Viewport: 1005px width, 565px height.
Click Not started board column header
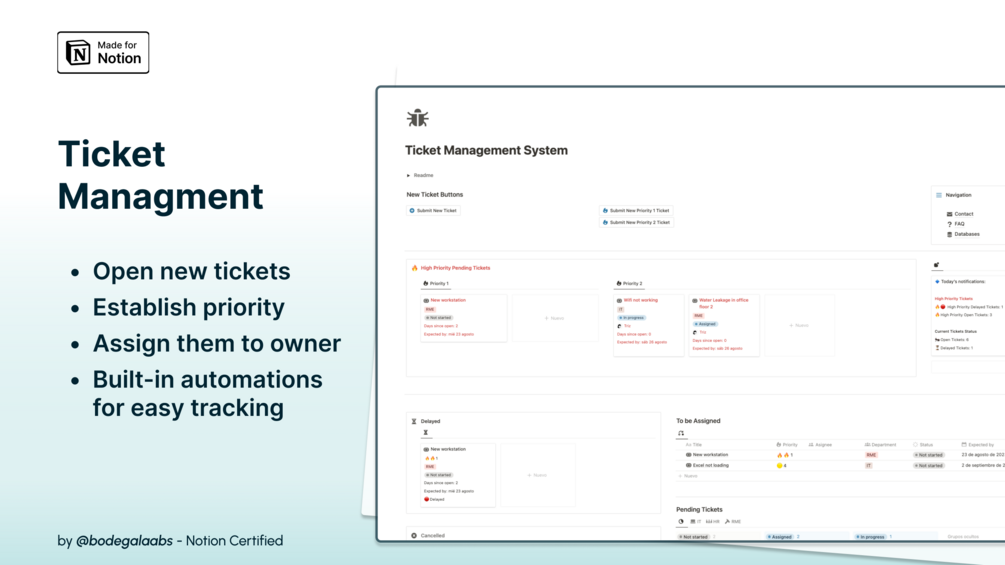coord(694,537)
